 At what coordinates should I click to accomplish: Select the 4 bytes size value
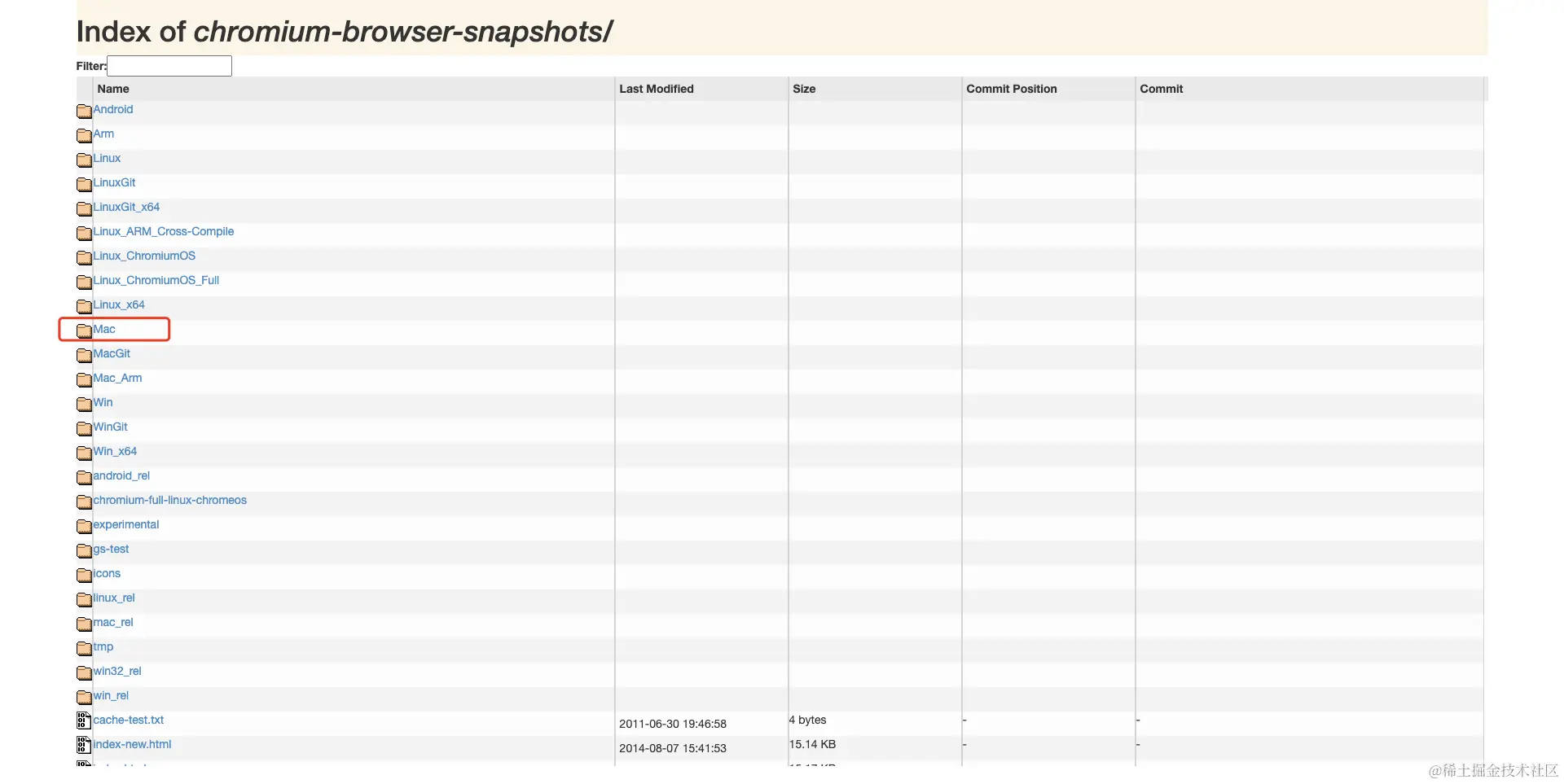point(807,720)
